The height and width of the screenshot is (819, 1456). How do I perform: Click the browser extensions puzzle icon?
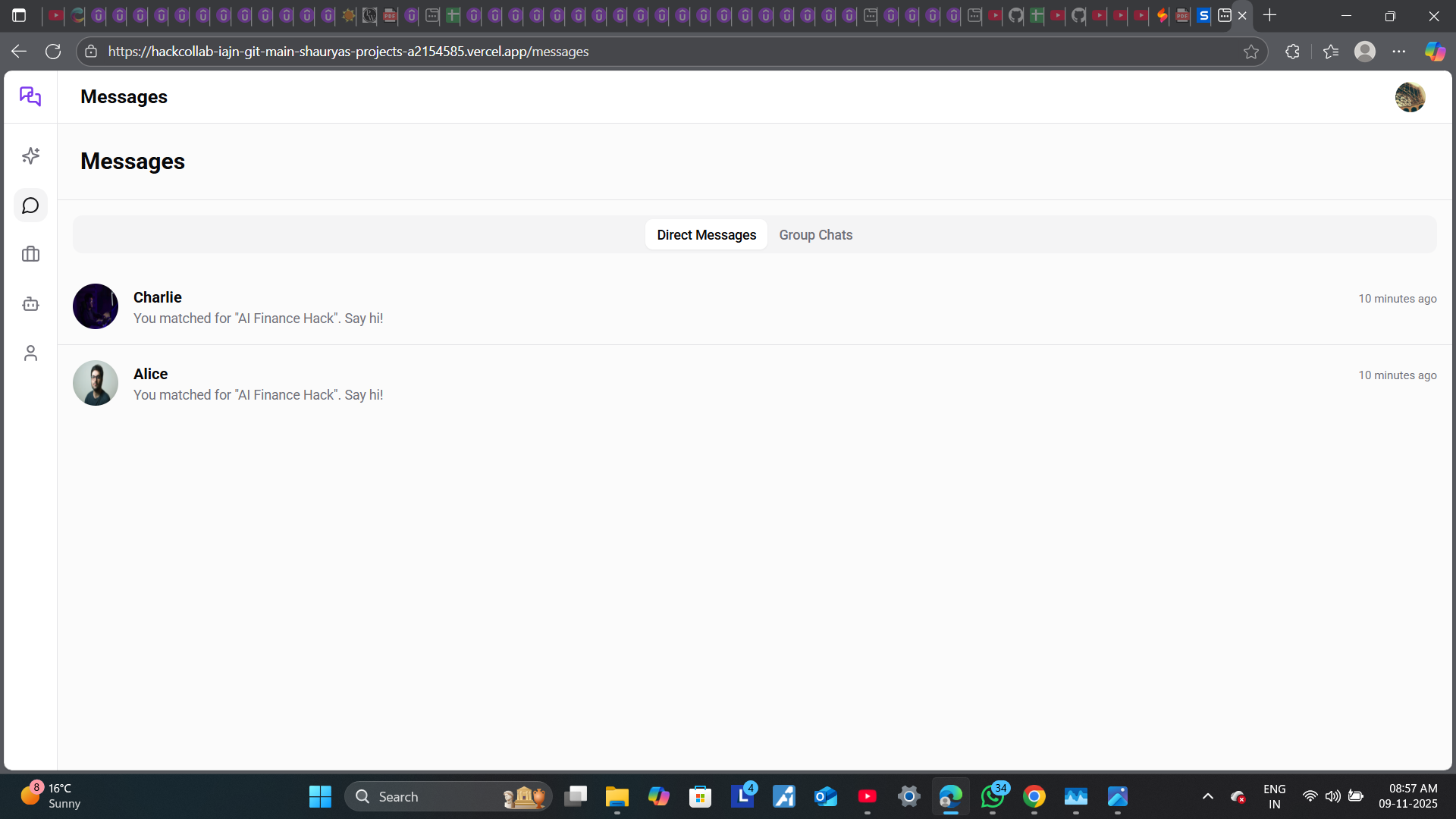click(x=1291, y=51)
